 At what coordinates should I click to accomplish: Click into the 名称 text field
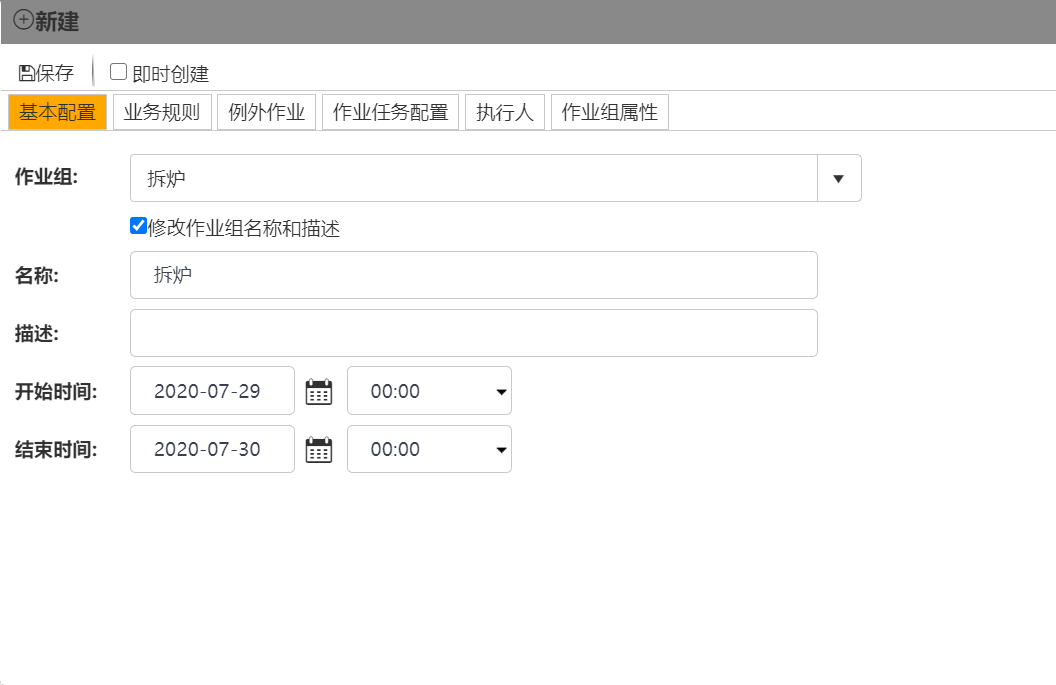(x=473, y=275)
